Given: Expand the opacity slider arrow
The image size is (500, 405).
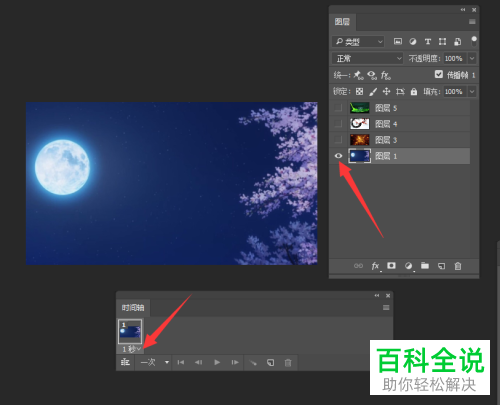Looking at the screenshot, I should click(x=472, y=58).
